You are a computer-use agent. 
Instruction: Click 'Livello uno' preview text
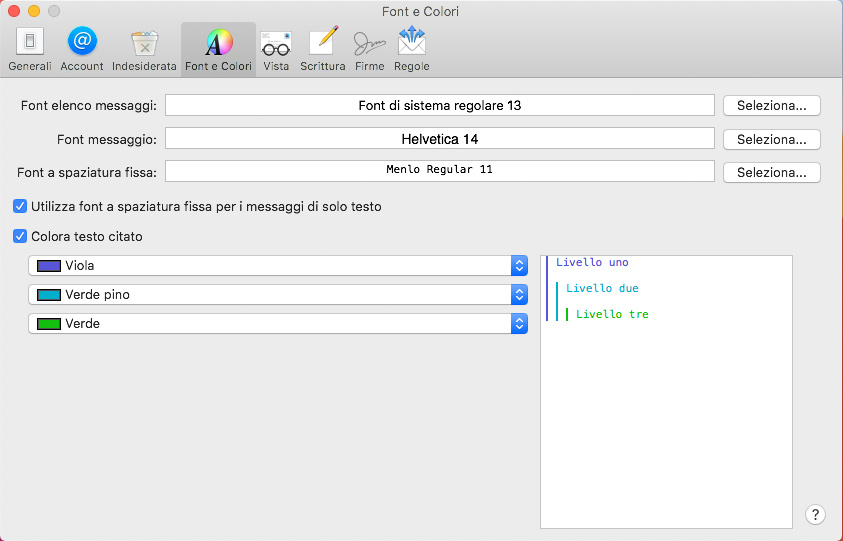[x=592, y=262]
